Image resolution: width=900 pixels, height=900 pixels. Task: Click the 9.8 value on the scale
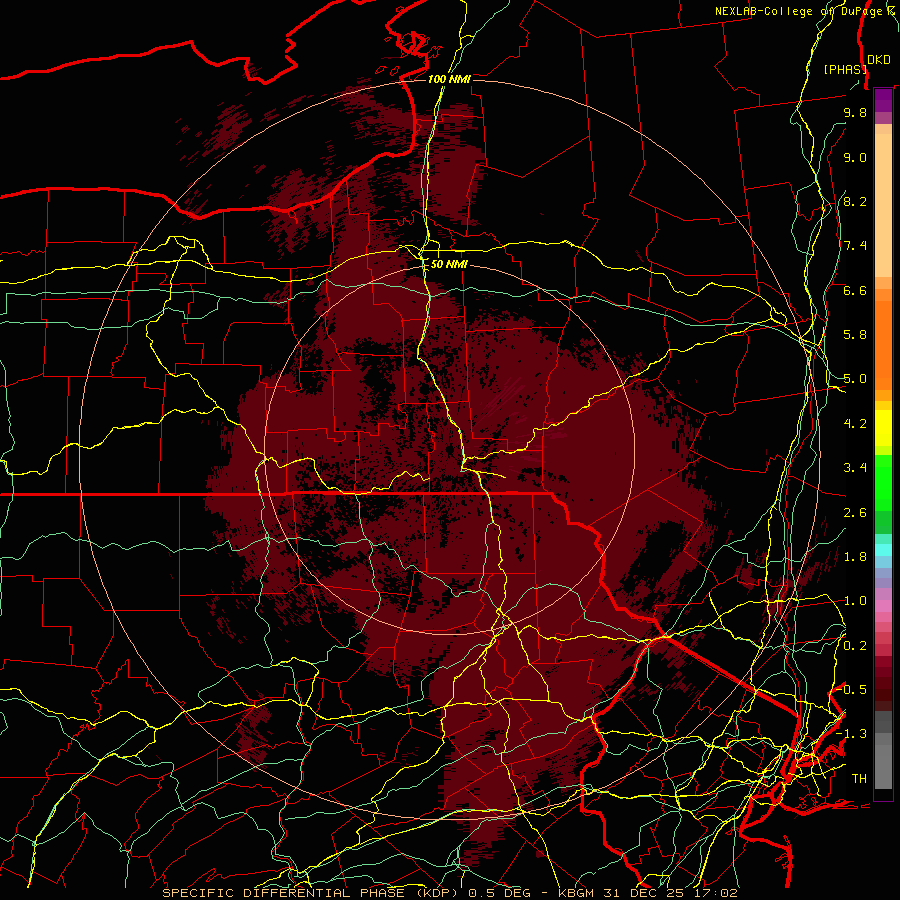click(x=855, y=112)
